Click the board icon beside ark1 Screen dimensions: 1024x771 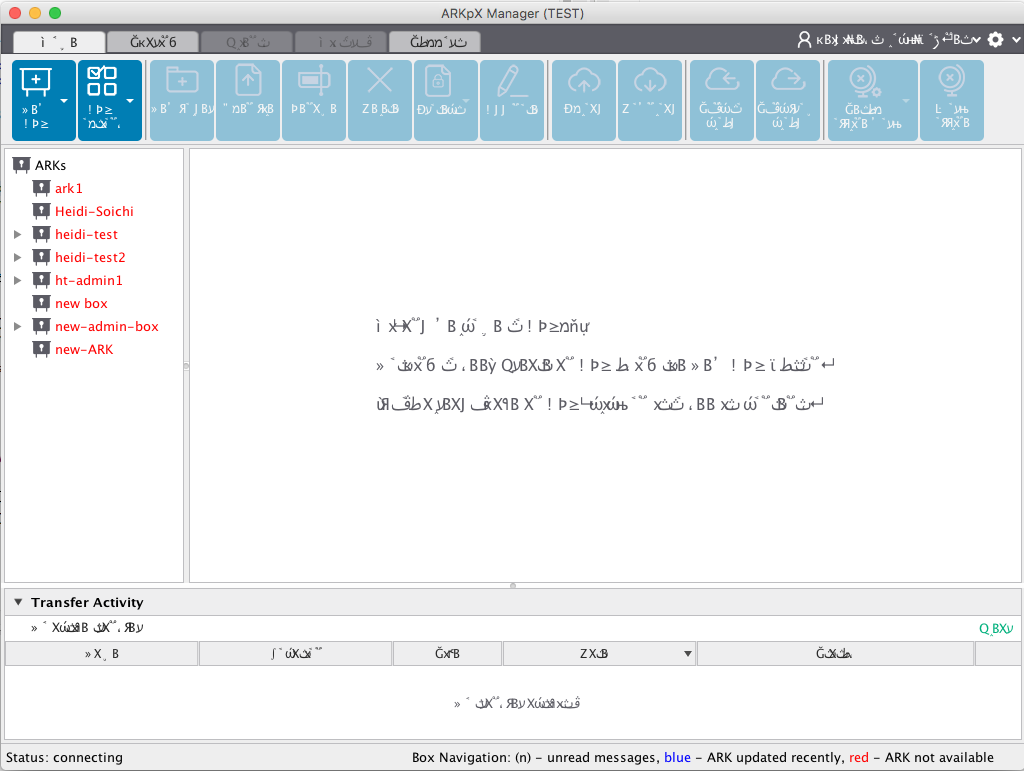click(41, 188)
